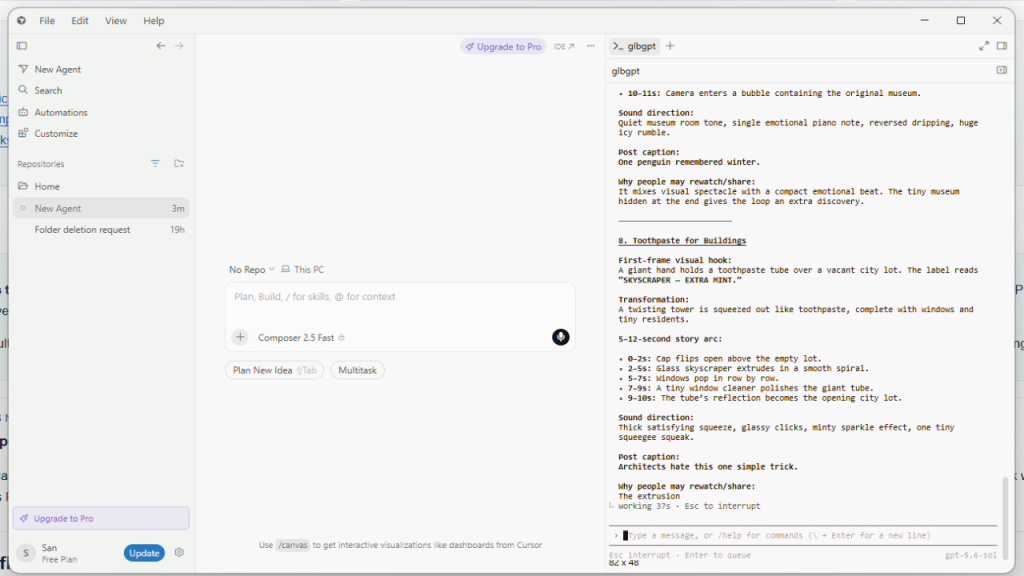
Task: Click the Repositories section label
Action: point(40,164)
